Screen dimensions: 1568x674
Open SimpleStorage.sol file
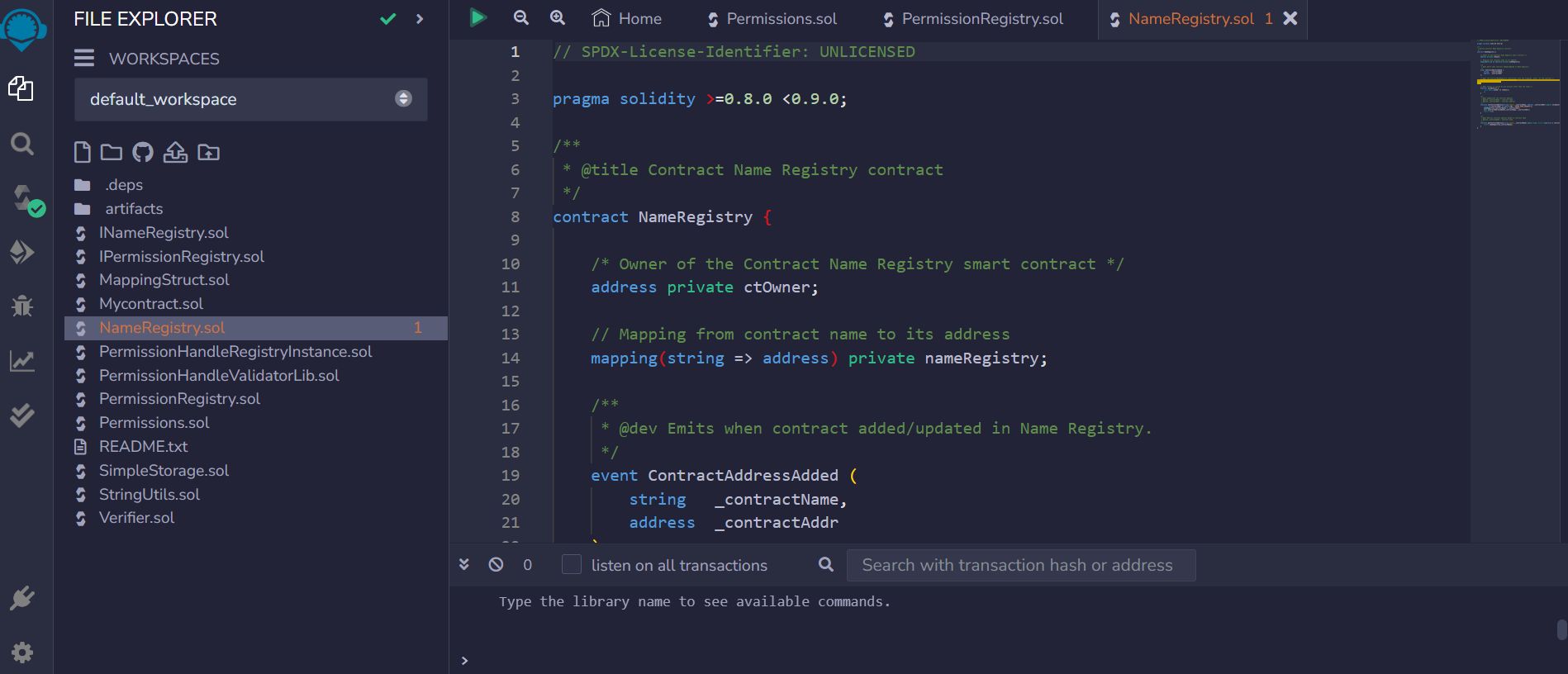click(164, 471)
